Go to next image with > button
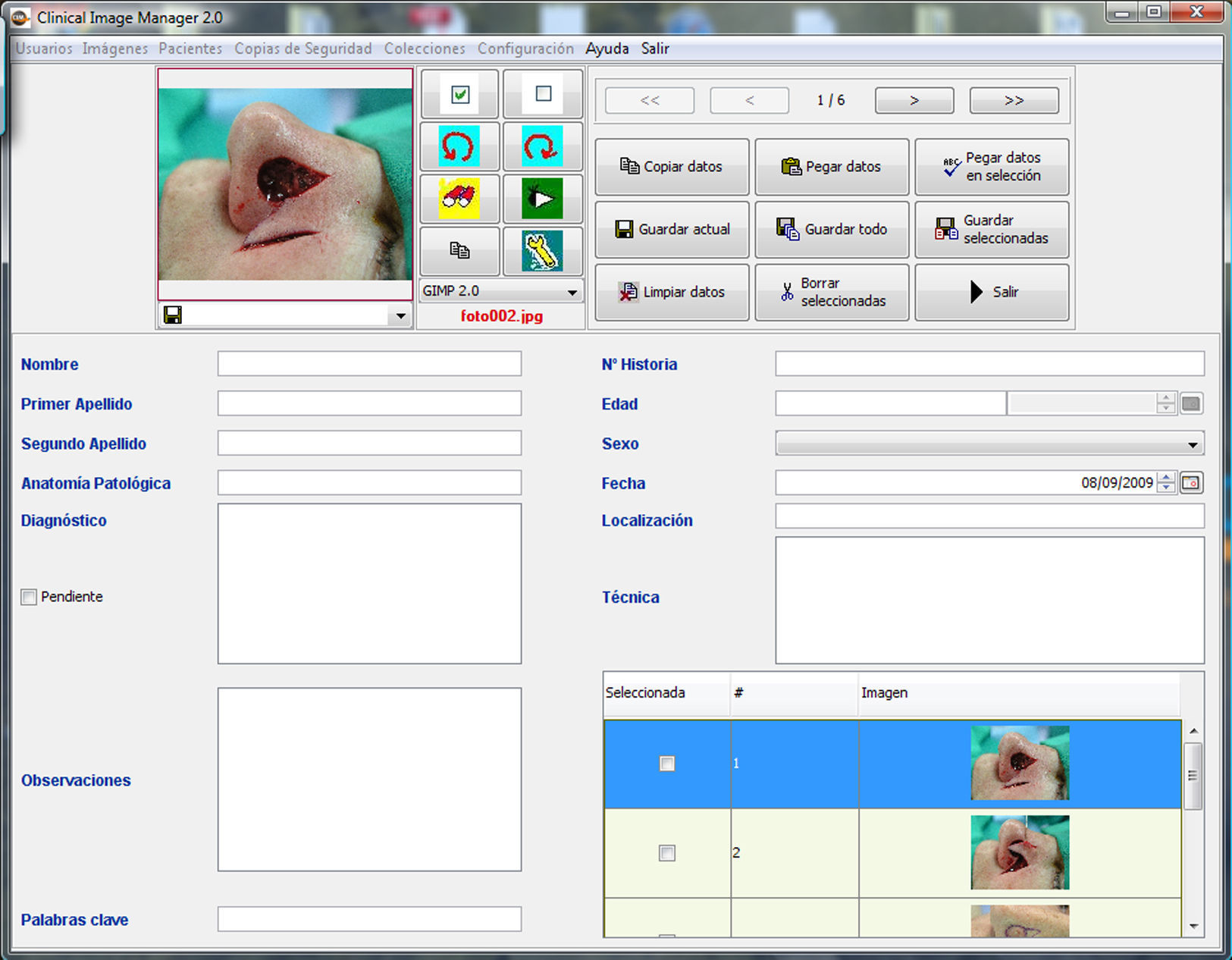Viewport: 1232px width, 960px height. coord(914,100)
